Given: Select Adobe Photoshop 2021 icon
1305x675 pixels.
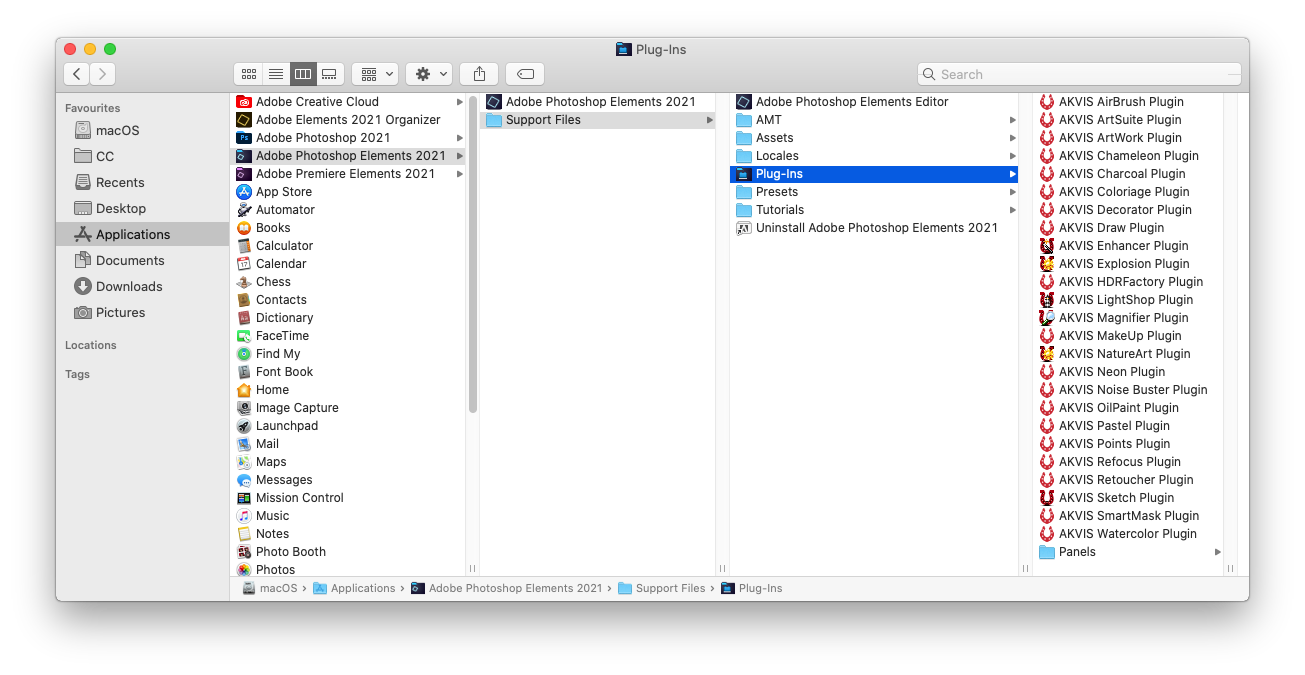Looking at the screenshot, I should point(244,138).
